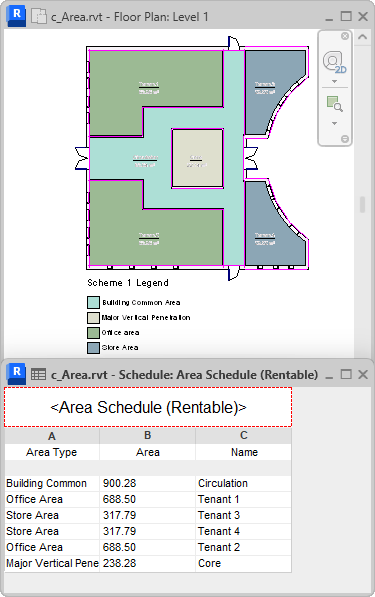Click the Revit logo on Schedule window

click(x=16, y=374)
